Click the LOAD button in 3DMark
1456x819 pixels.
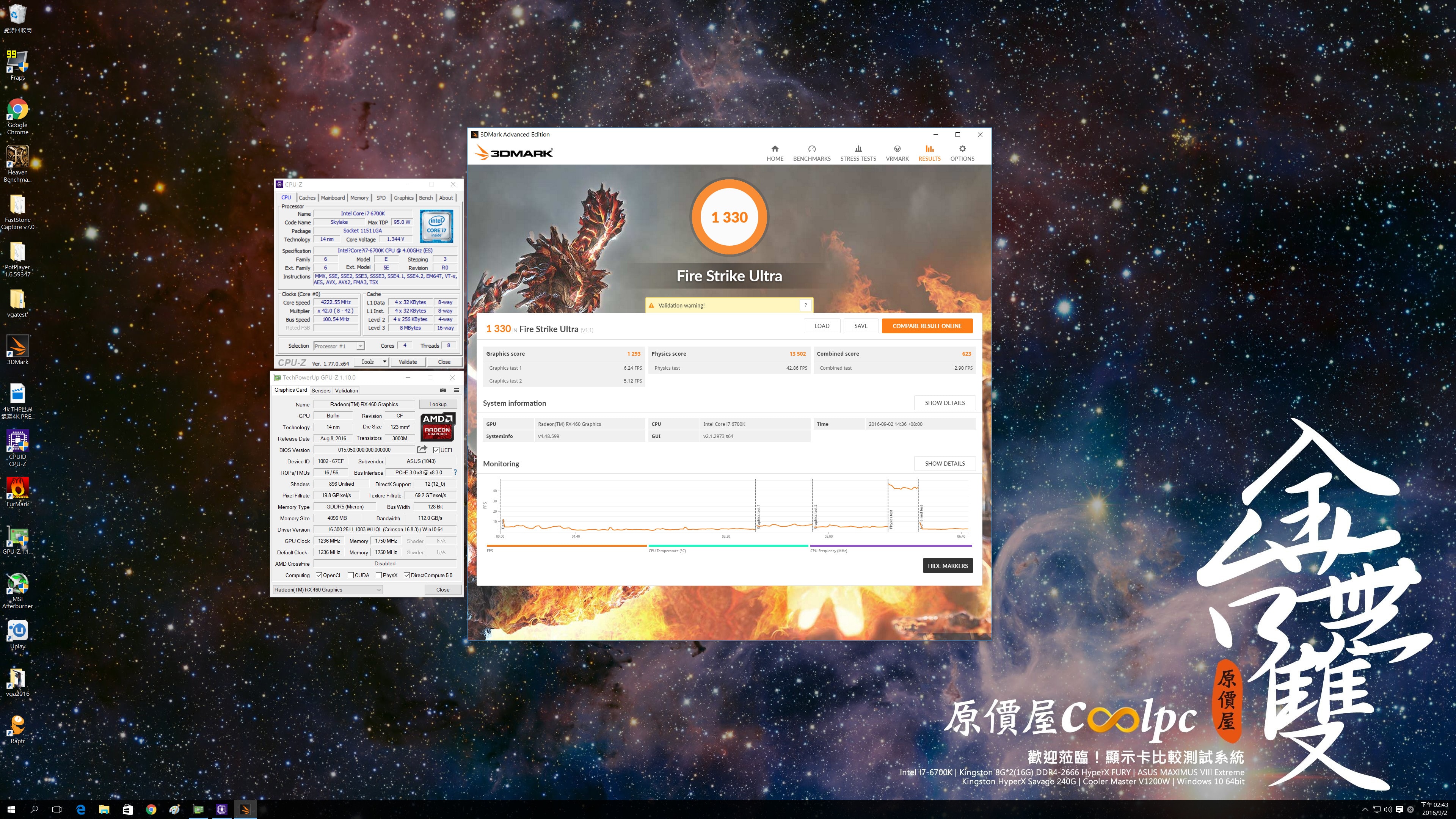(822, 326)
